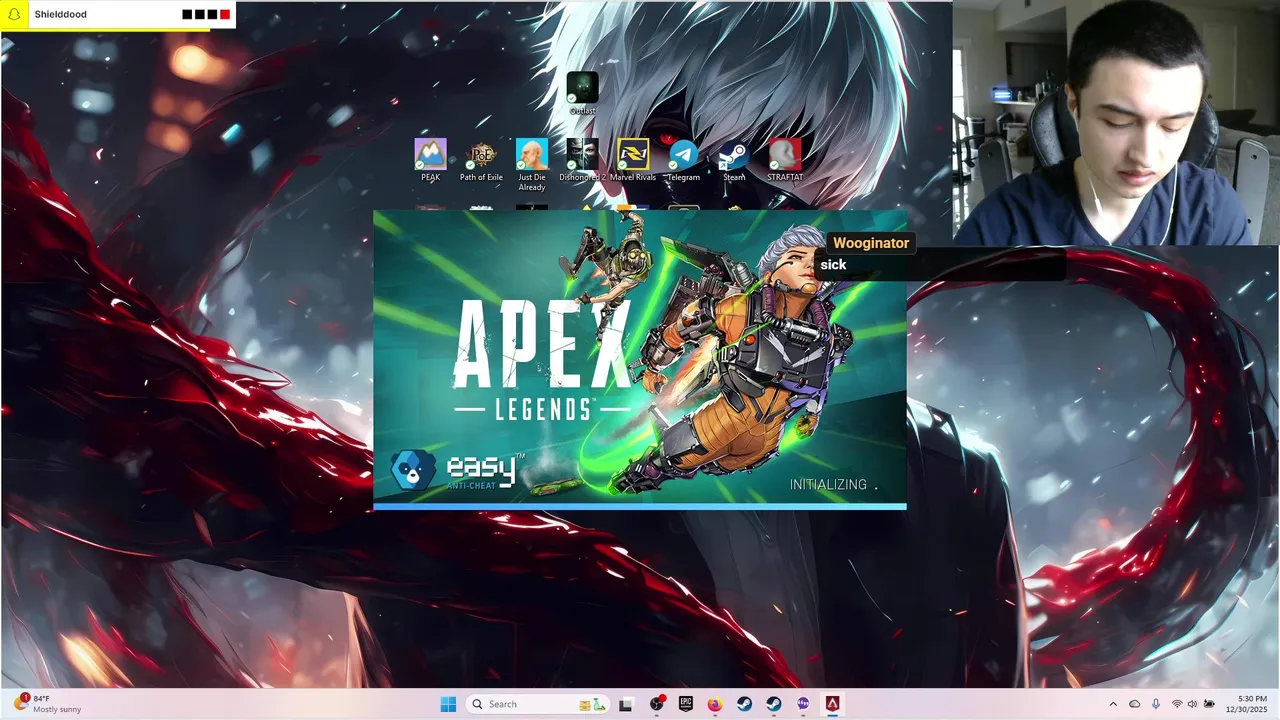Screen dimensions: 1280x720
Task: Click the Apex splash loading progress bar
Action: (640, 507)
